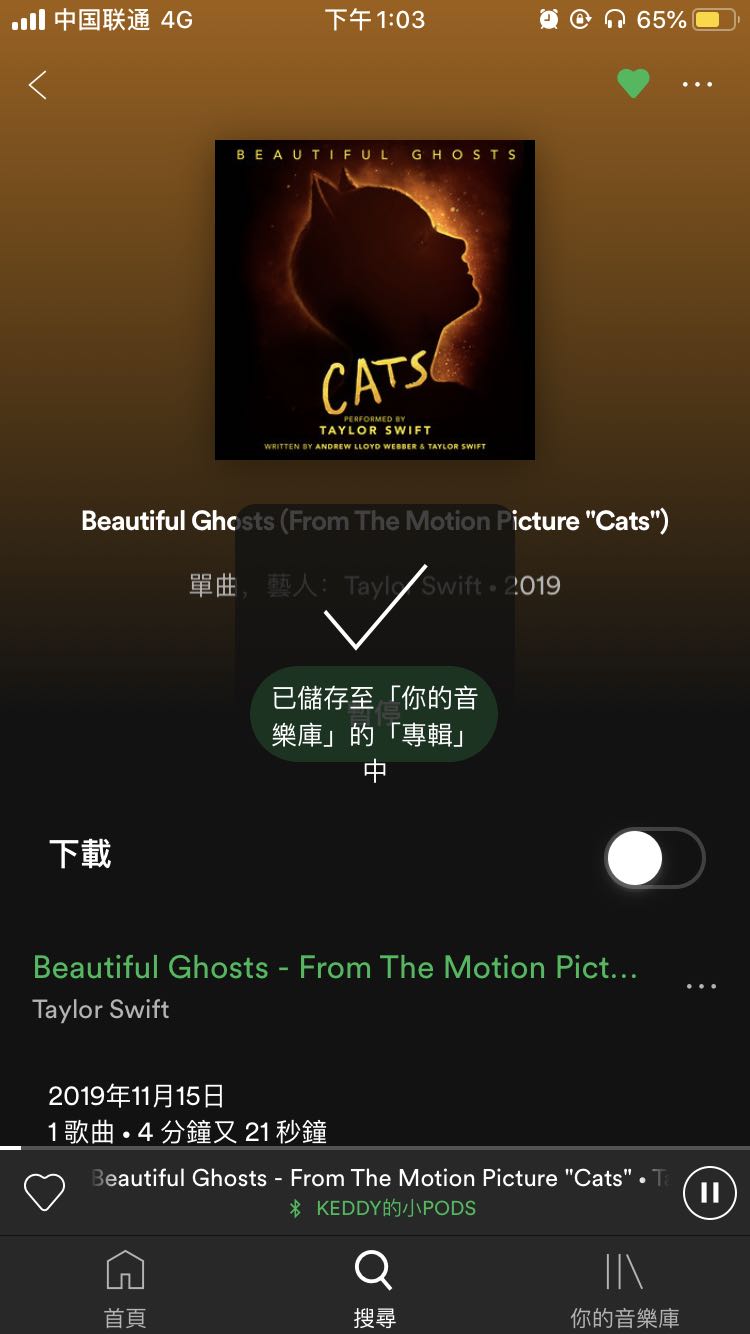Open the 你的音樂庫 library tab

pos(624,1288)
